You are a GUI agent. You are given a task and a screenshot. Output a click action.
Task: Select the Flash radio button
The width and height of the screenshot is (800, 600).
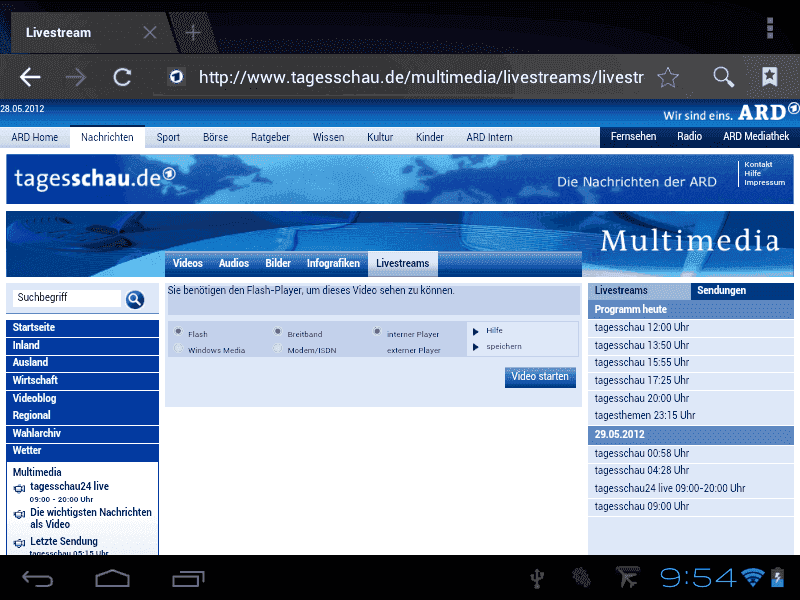(x=178, y=332)
